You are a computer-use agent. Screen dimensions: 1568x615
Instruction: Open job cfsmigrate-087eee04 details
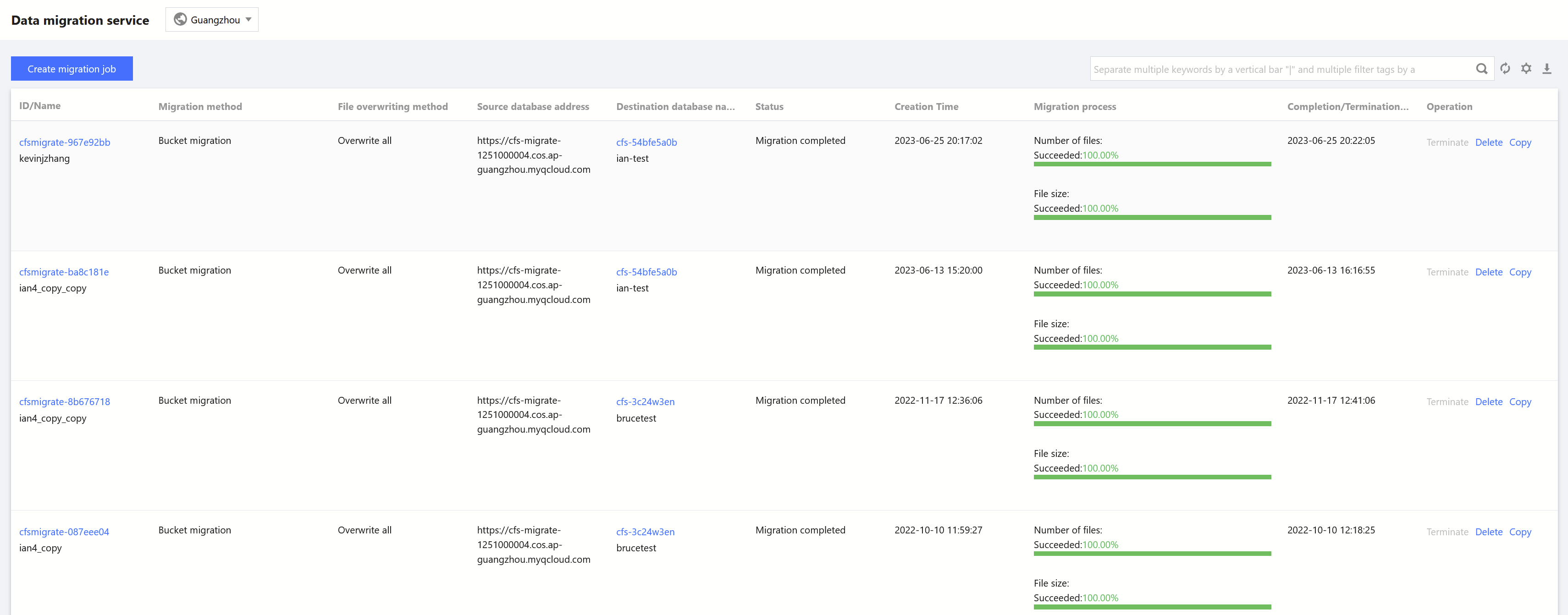tap(64, 532)
